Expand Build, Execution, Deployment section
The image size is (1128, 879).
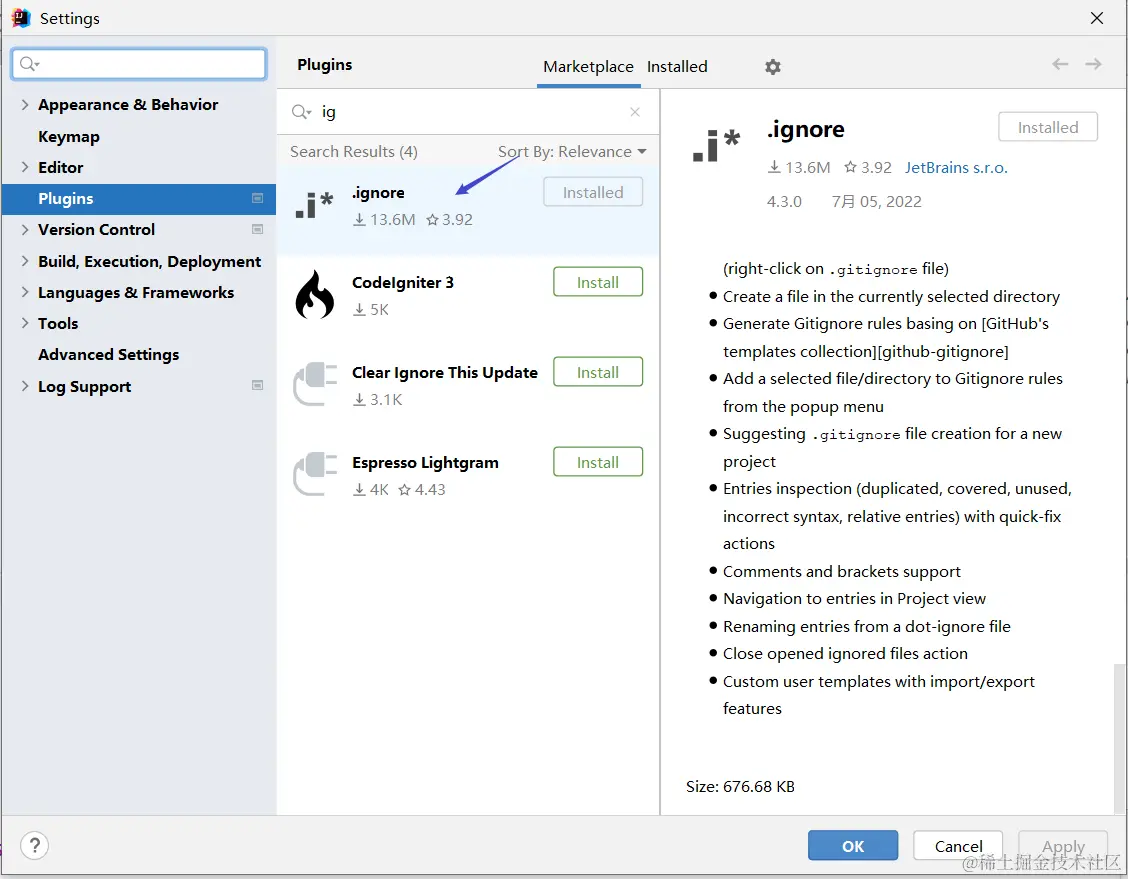(24, 261)
